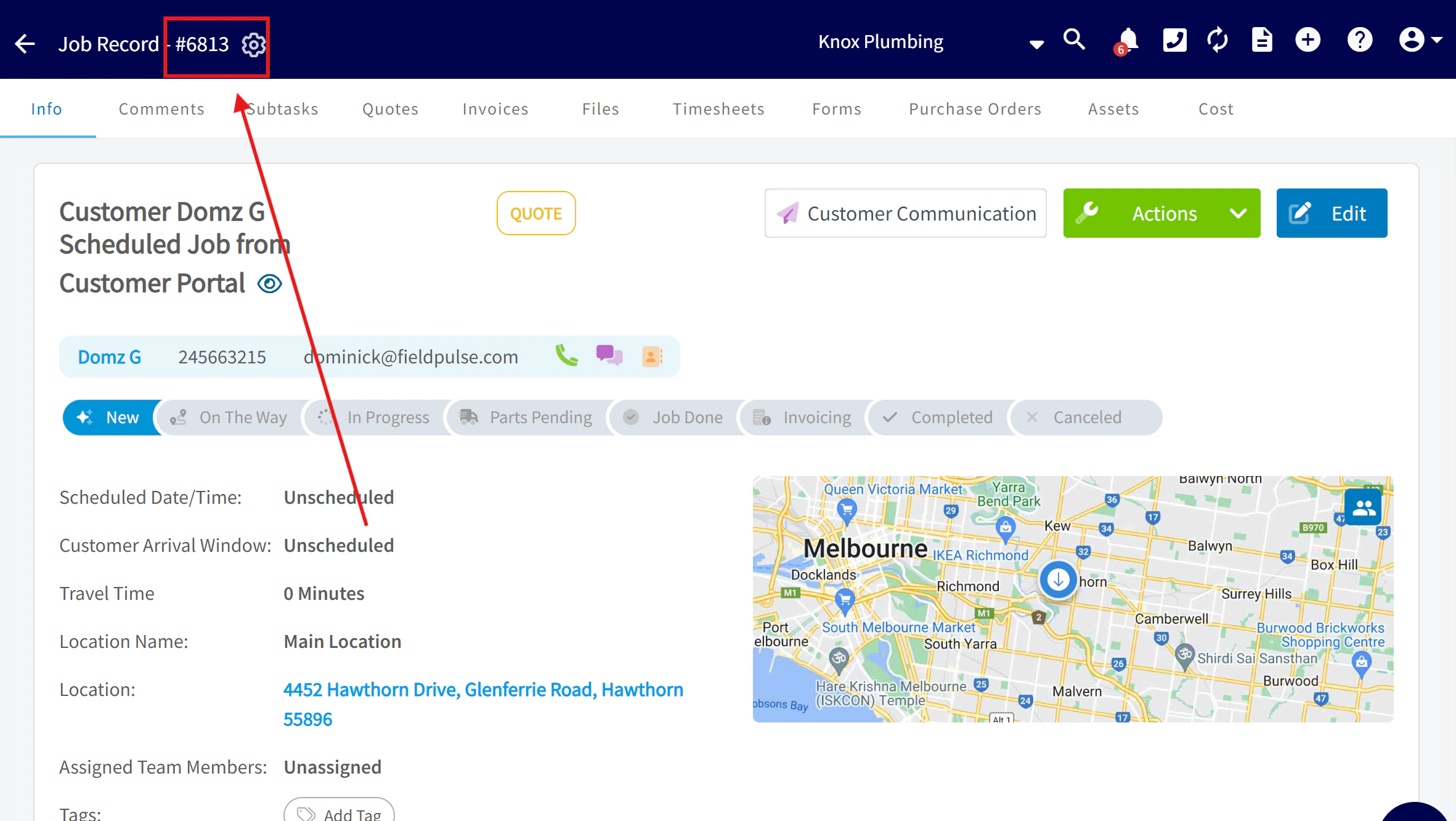This screenshot has height=821, width=1456.
Task: Open the Comments tab
Action: click(x=161, y=109)
